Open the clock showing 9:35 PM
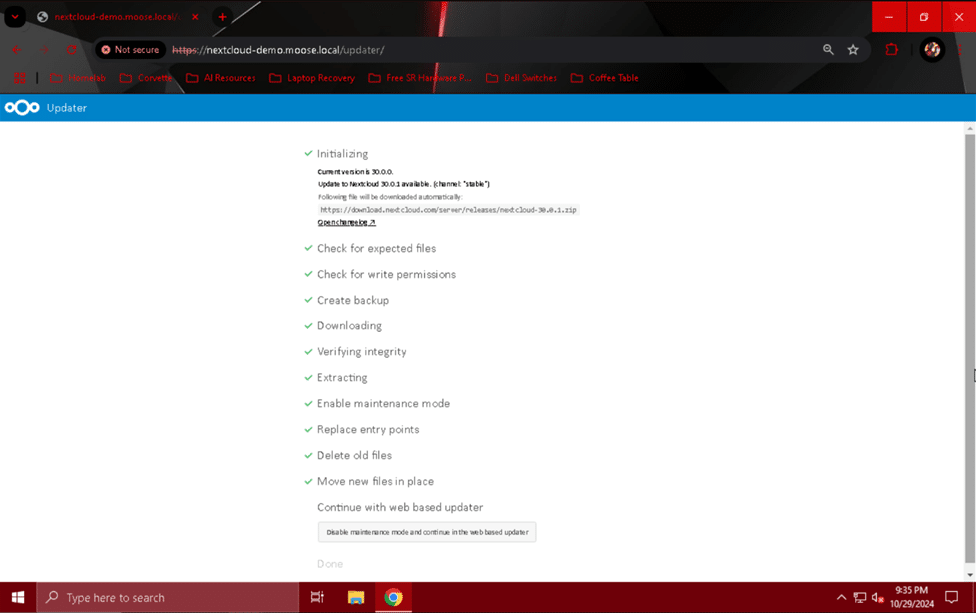 click(912, 597)
